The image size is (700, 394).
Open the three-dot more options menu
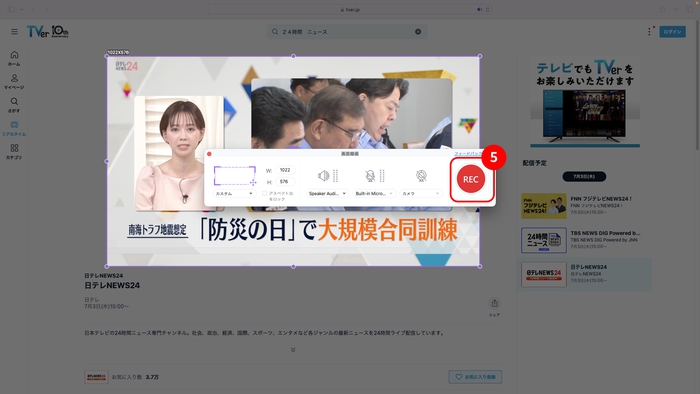point(649,32)
